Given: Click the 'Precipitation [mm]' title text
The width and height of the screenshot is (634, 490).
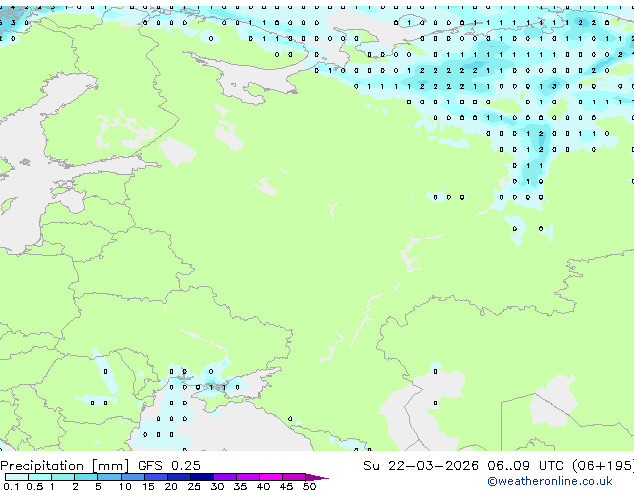Looking at the screenshot, I should coord(65,466).
